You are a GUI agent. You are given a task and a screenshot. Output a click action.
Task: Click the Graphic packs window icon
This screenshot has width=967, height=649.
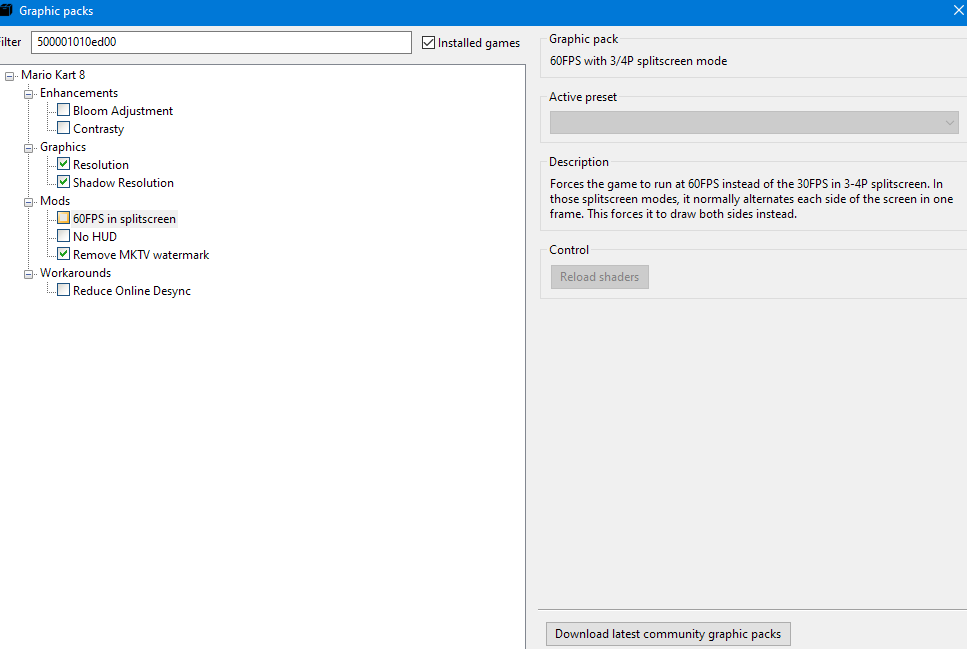coord(6,10)
